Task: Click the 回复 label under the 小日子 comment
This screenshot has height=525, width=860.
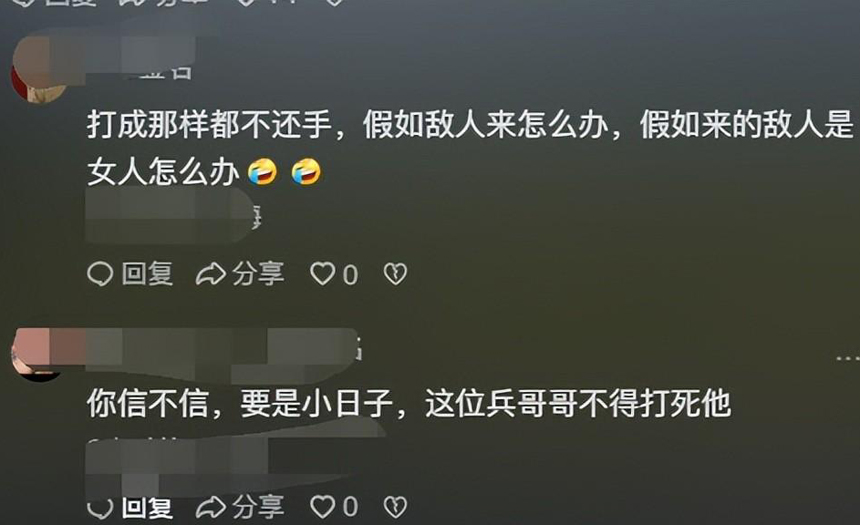Action: point(147,507)
